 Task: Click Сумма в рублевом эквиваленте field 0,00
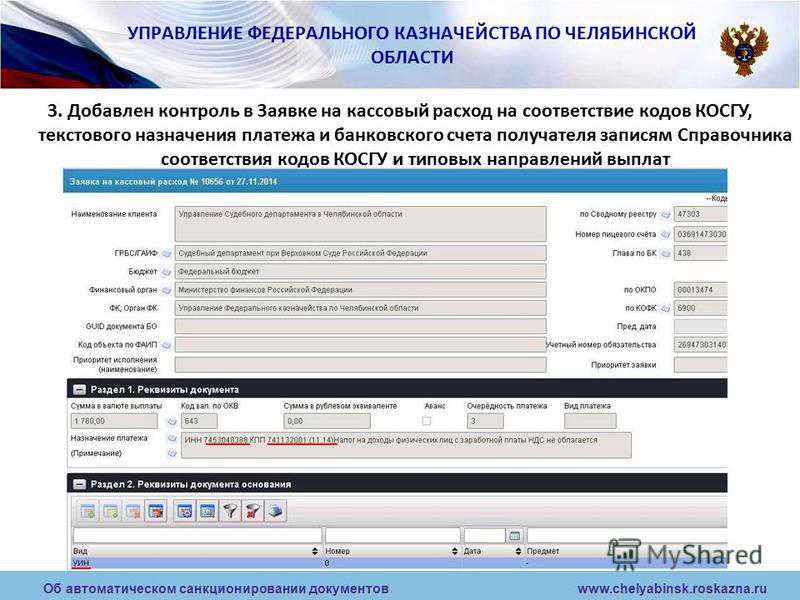coord(327,421)
